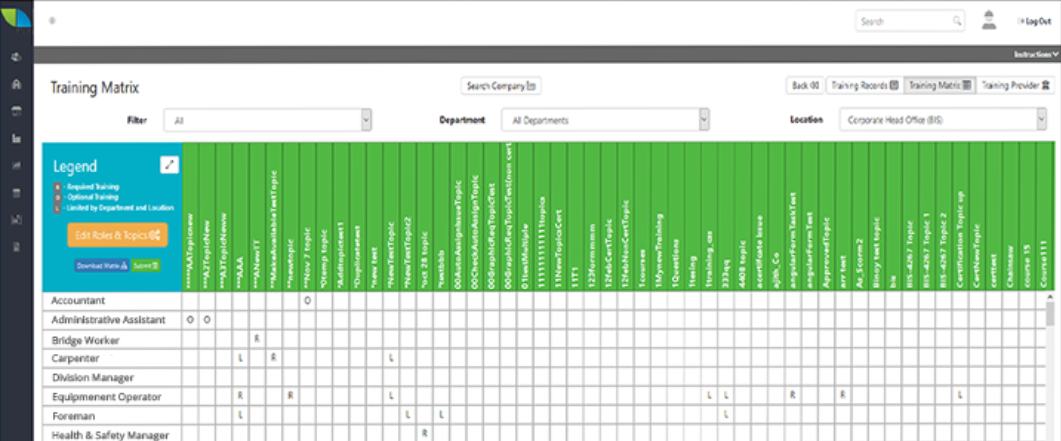Click the green Submit button
This screenshot has height=441, width=1061.
pyautogui.click(x=145, y=266)
